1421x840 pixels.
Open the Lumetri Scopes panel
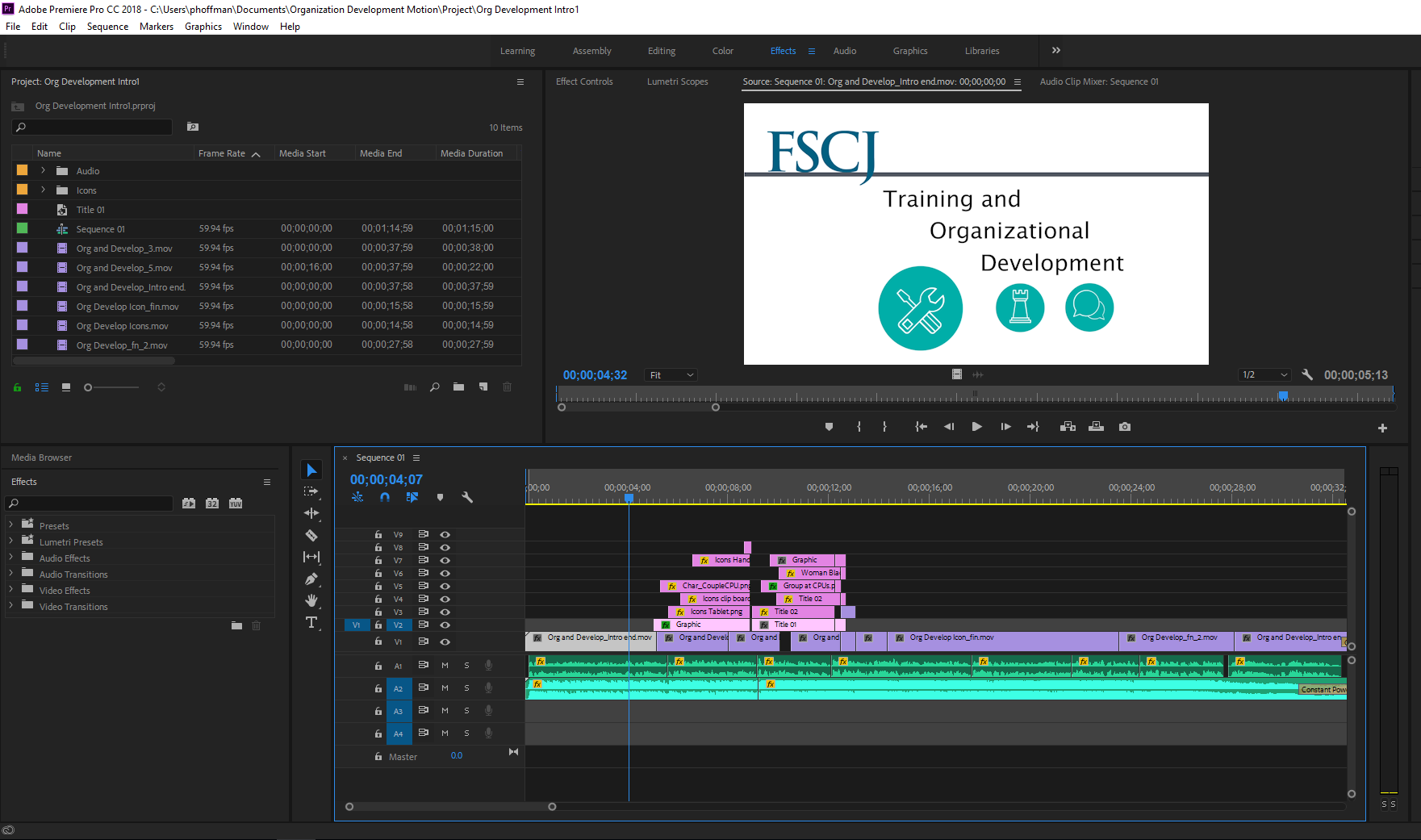coord(677,81)
